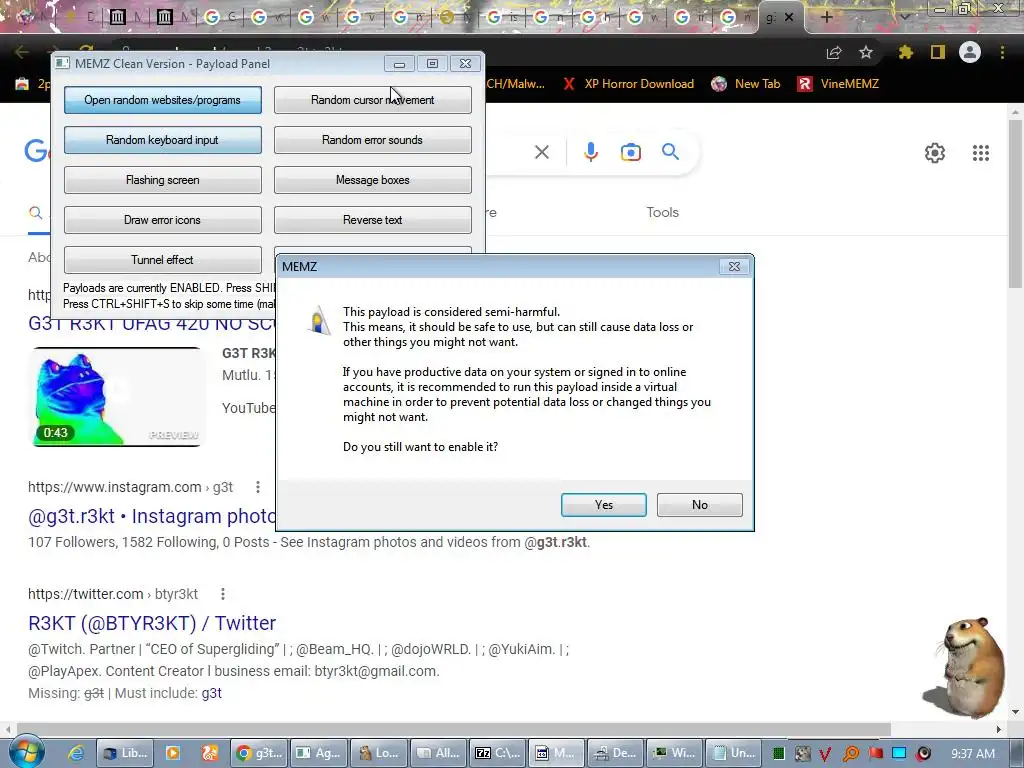Open Chrome three-dot menu

1002,52
